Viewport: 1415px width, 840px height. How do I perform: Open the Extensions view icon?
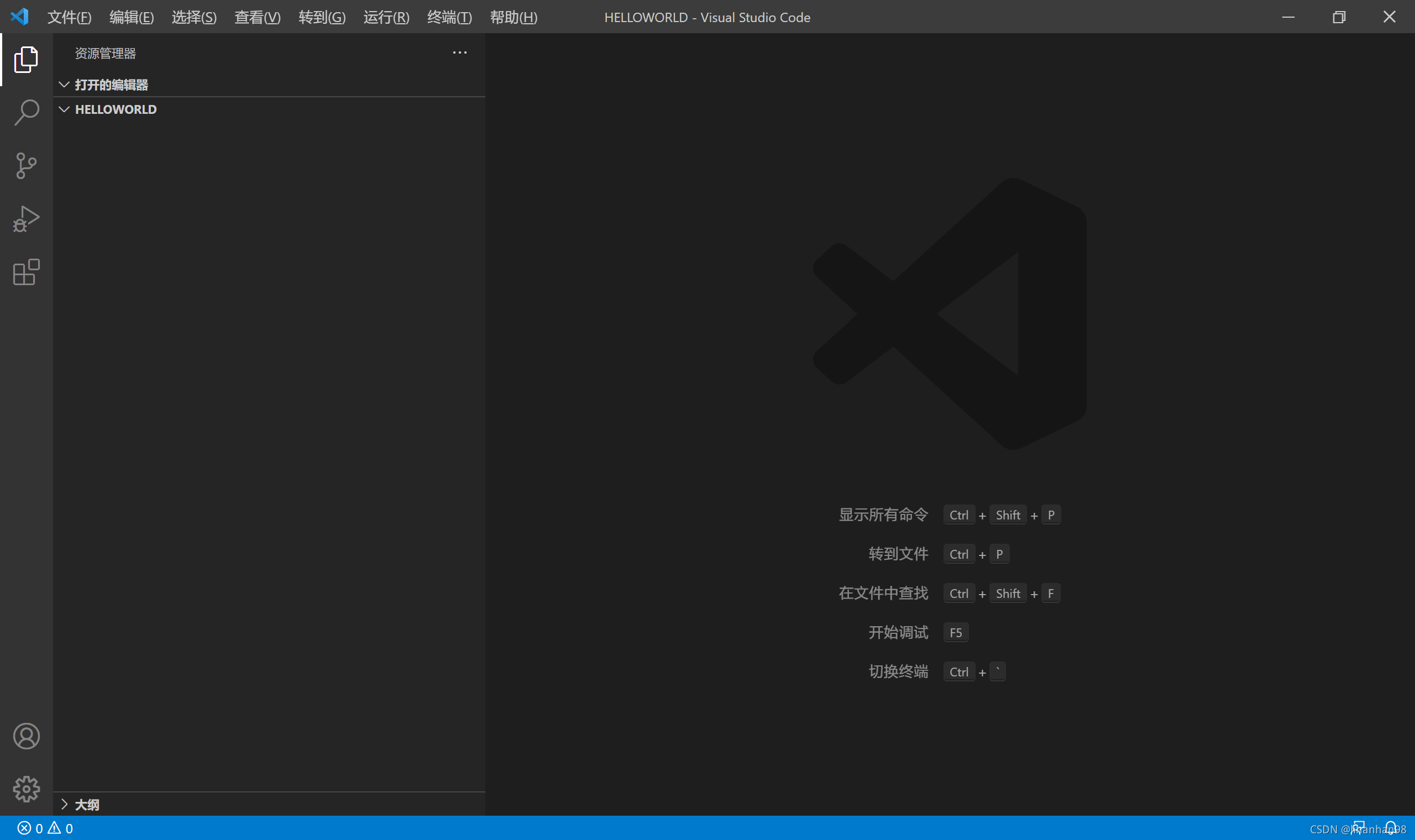pyautogui.click(x=26, y=272)
